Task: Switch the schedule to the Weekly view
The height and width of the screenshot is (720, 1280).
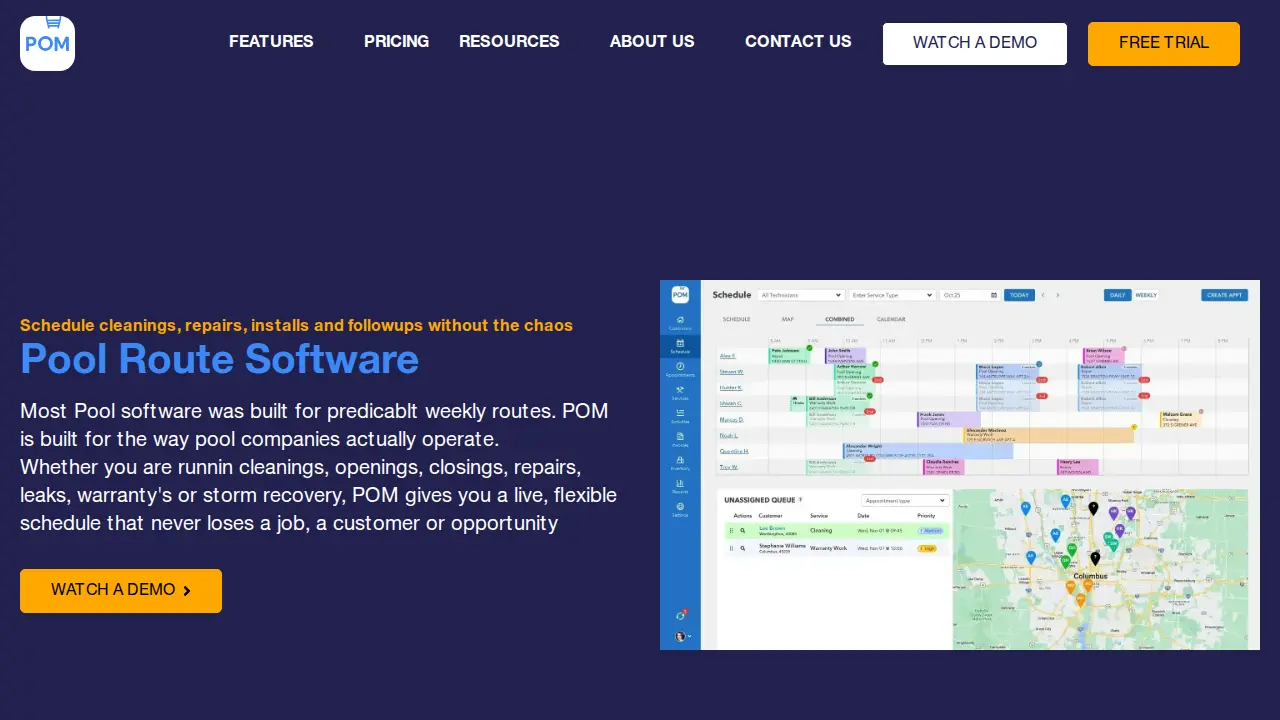Action: [x=1146, y=295]
